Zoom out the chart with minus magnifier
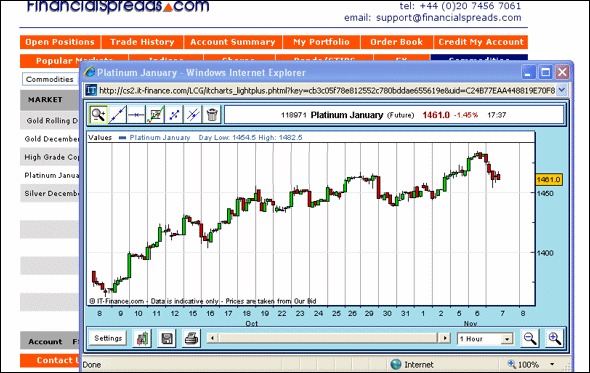The image size is (590, 373). (x=530, y=338)
